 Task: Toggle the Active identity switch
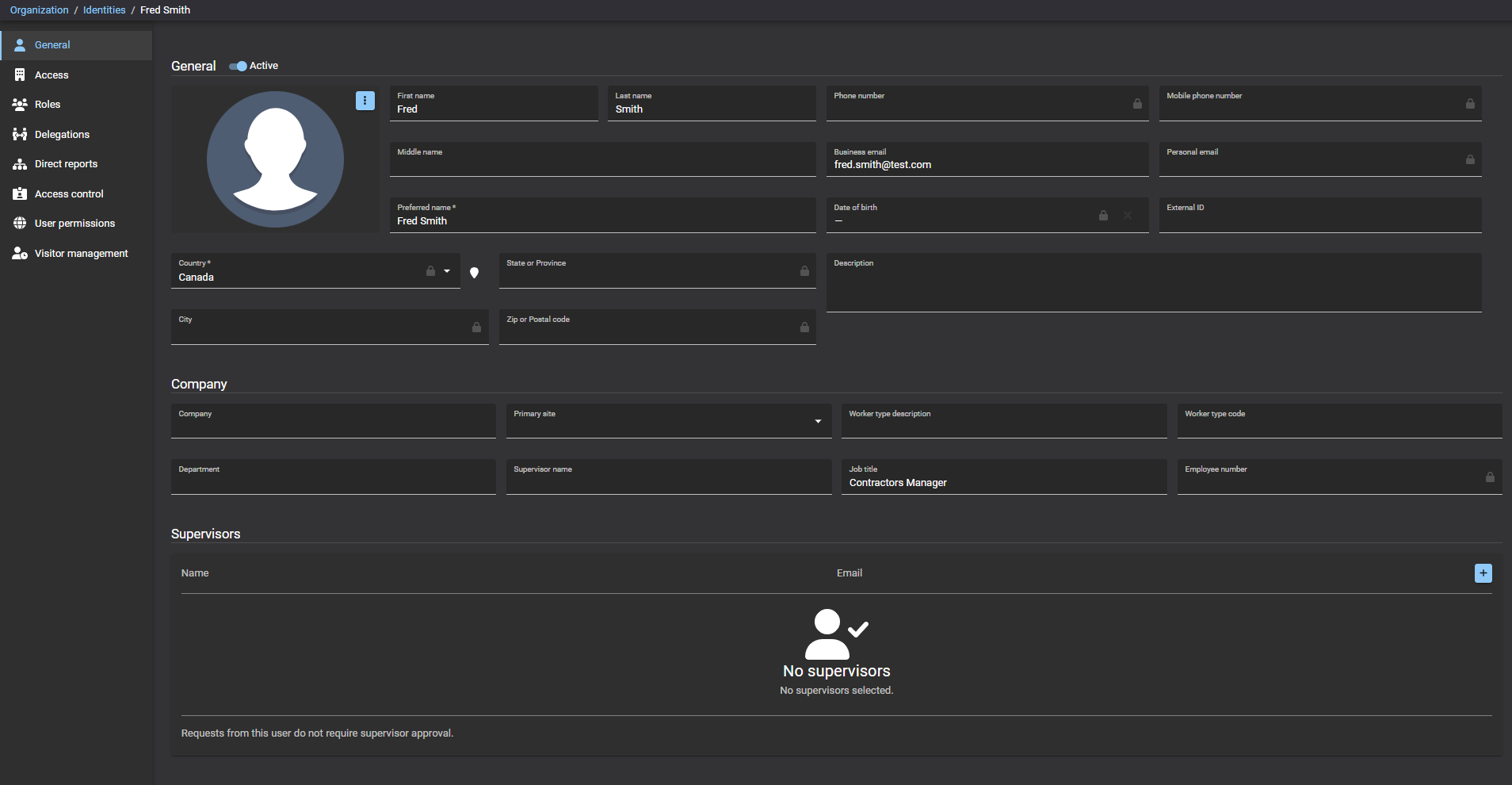[x=238, y=66]
